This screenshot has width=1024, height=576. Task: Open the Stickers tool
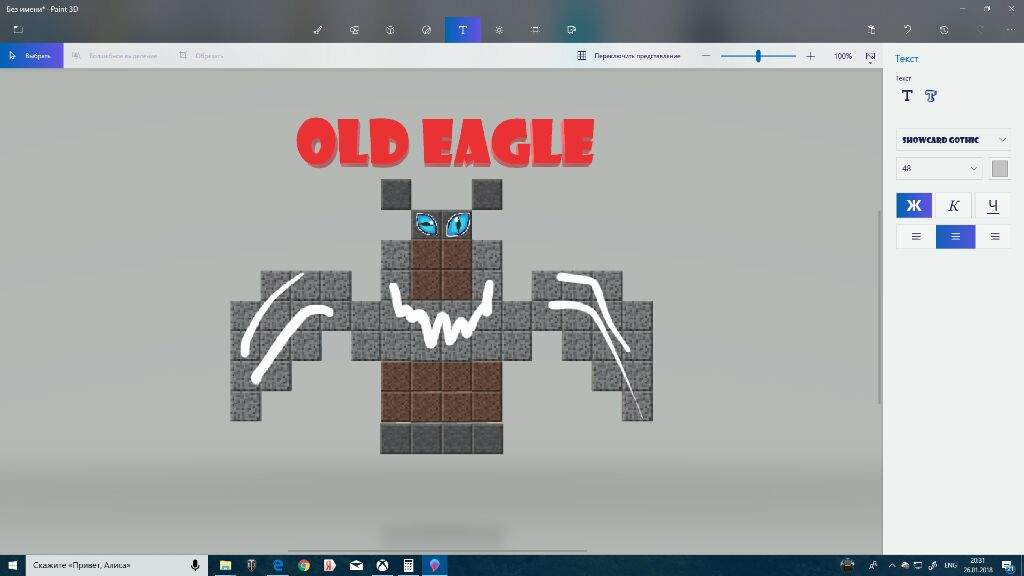click(426, 29)
